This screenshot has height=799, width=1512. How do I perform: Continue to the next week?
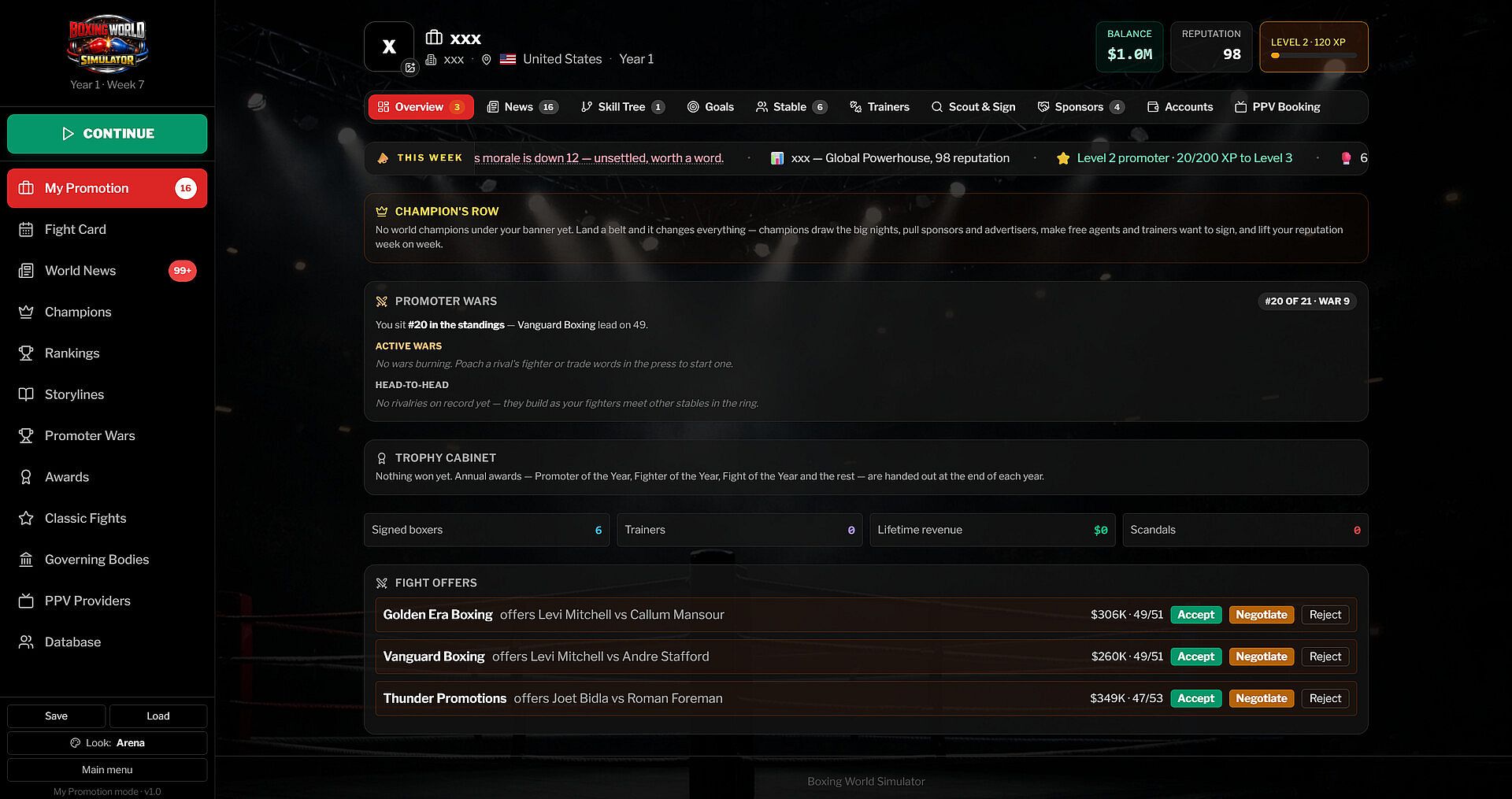(x=107, y=134)
